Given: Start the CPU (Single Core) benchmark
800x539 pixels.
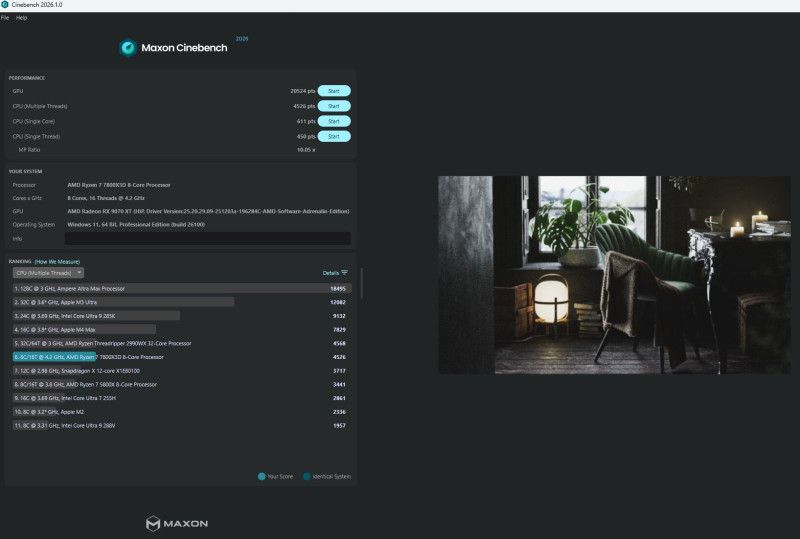Looking at the screenshot, I should point(334,121).
